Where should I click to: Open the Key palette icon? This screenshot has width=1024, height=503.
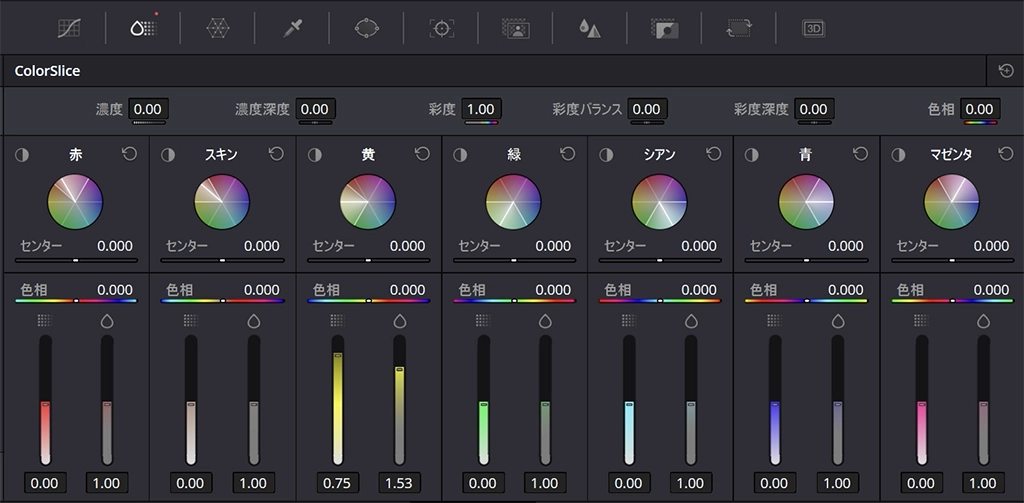point(665,28)
